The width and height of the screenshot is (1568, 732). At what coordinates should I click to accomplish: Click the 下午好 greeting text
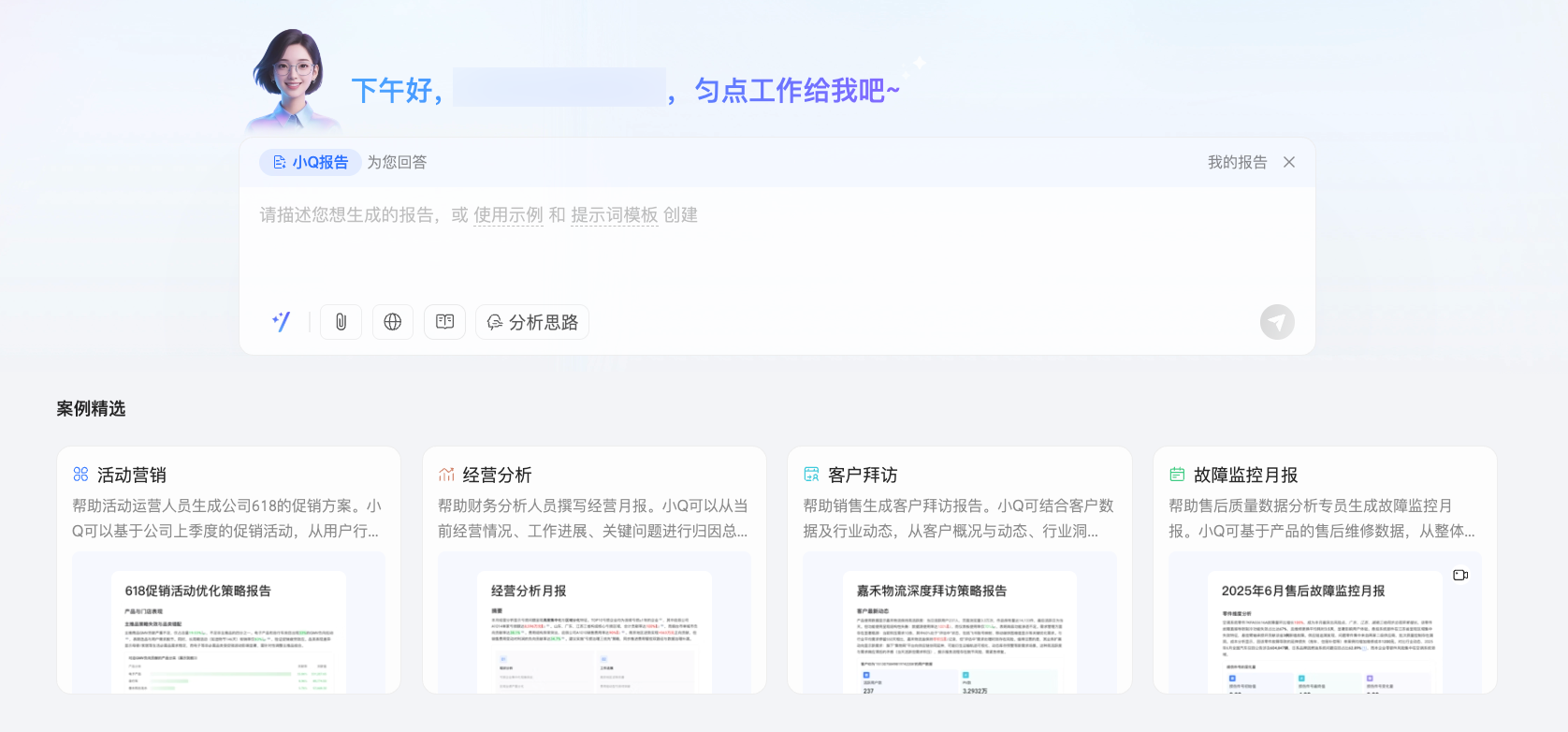point(397,91)
